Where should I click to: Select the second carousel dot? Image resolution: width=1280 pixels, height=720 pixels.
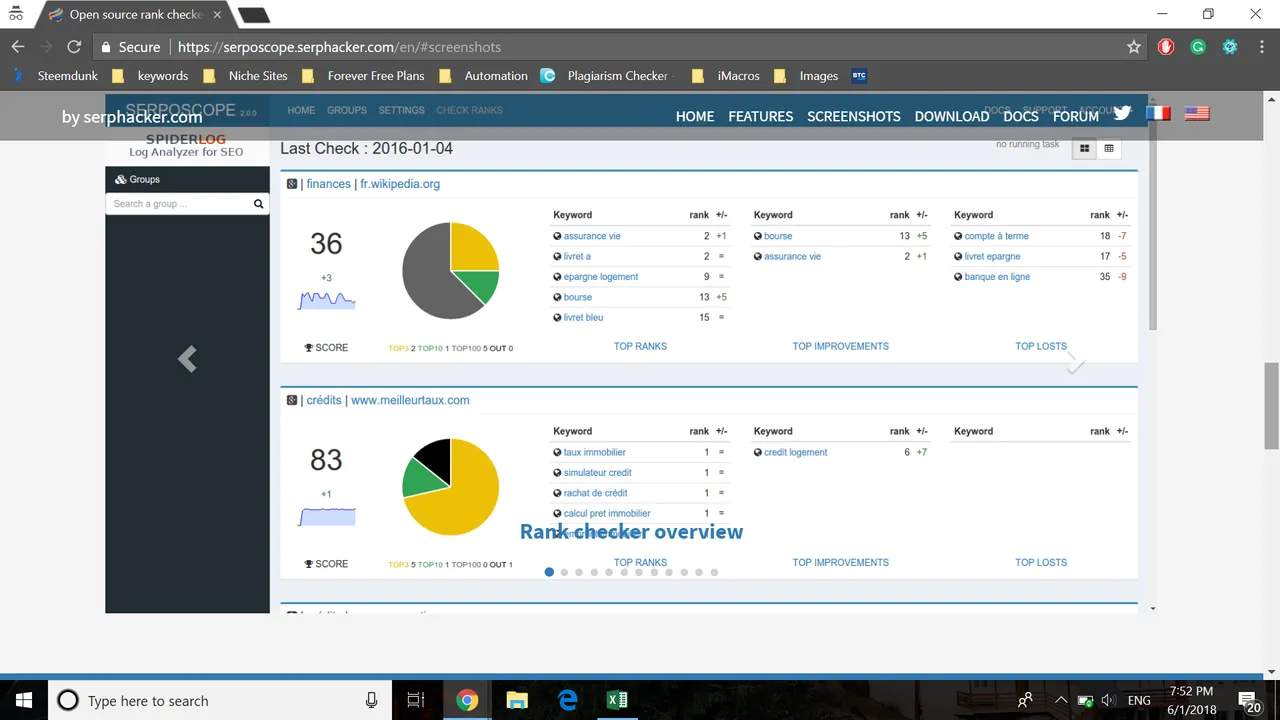pos(564,572)
